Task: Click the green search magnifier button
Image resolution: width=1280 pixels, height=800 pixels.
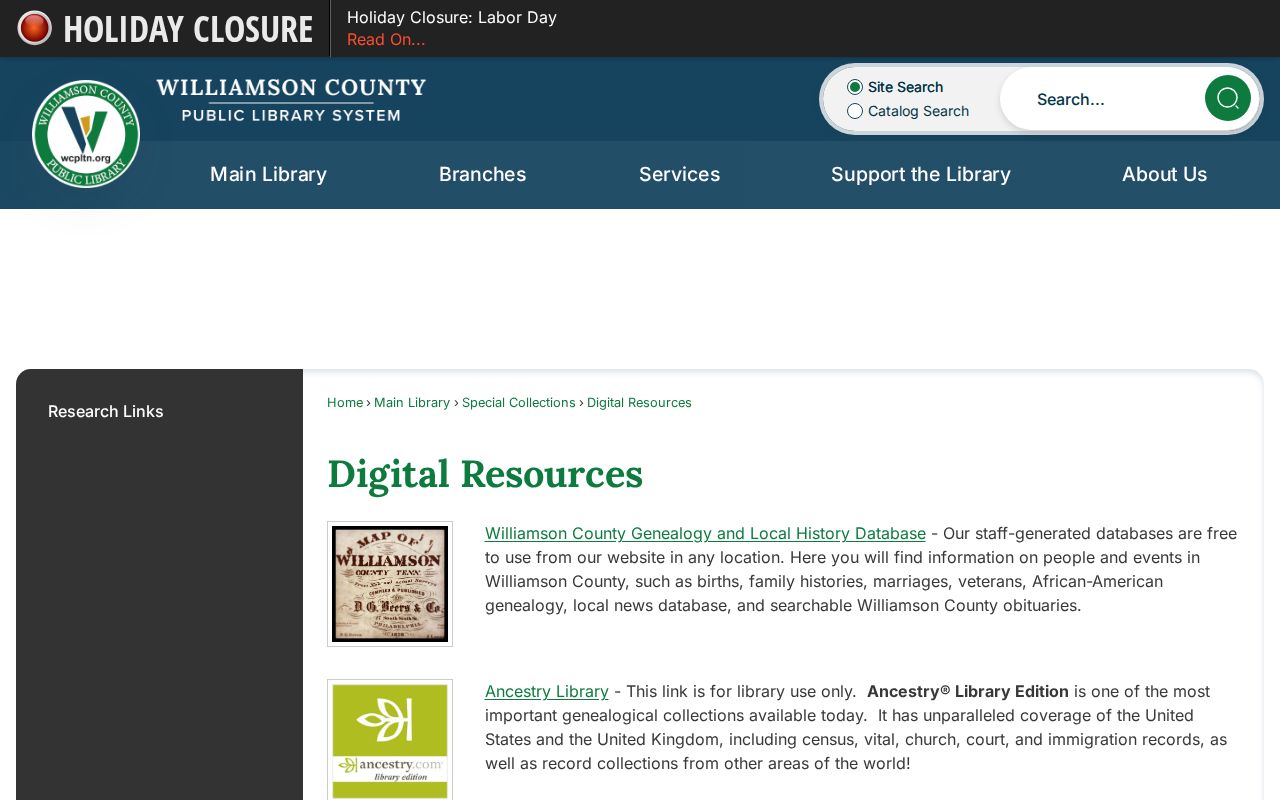Action: 1227,98
